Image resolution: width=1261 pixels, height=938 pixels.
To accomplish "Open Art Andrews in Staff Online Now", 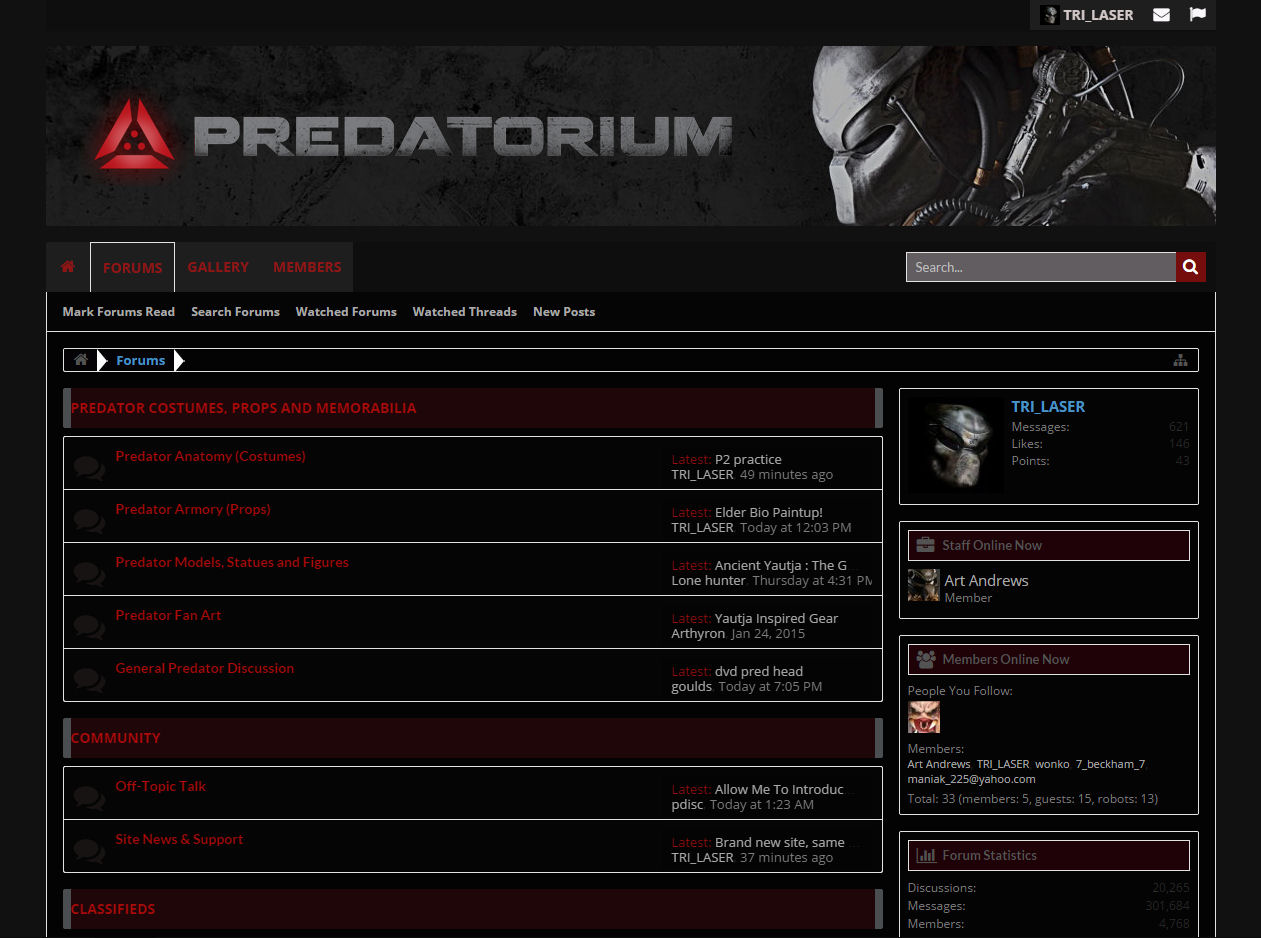I will point(986,580).
